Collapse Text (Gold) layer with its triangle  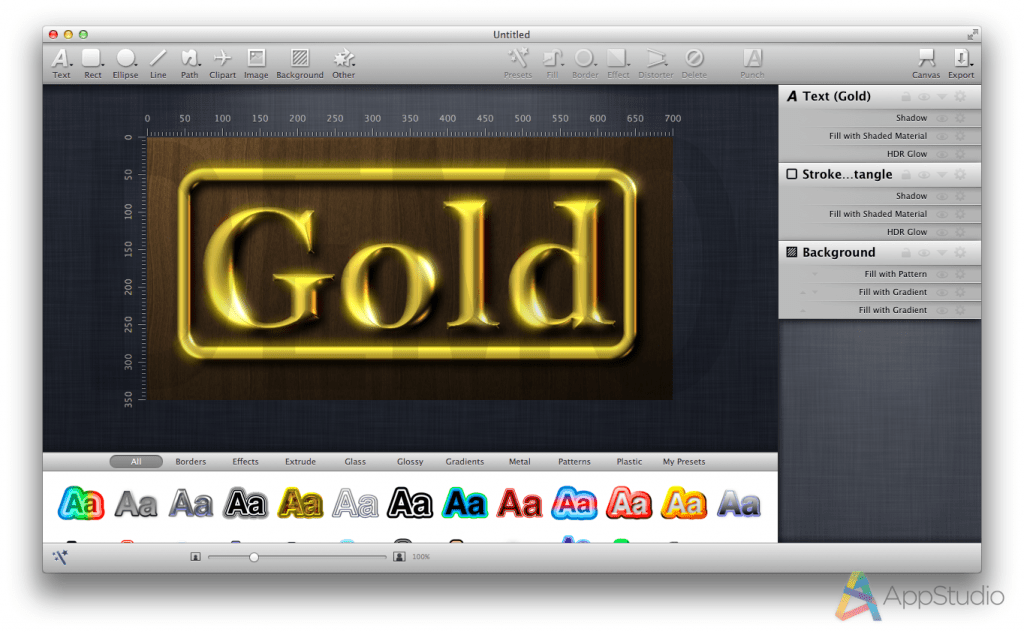[942, 97]
